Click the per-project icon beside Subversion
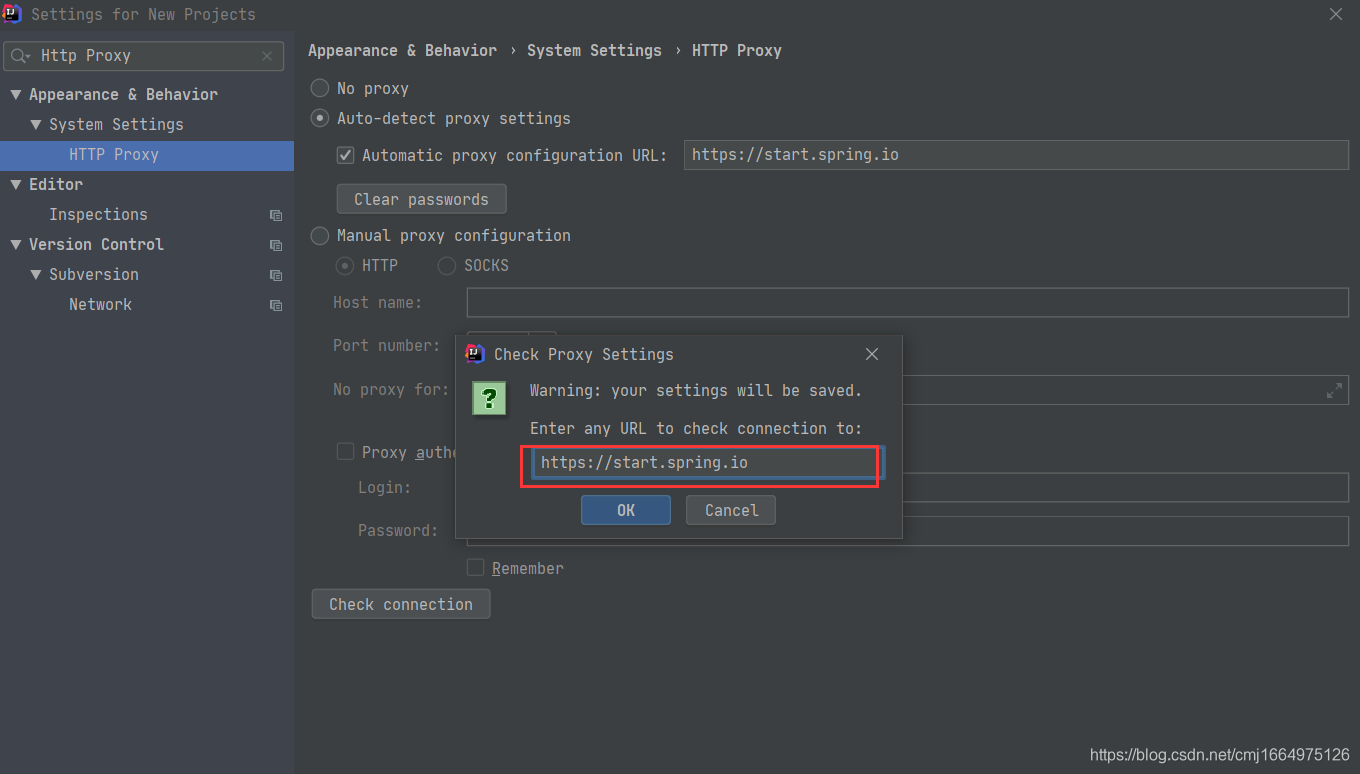The height and width of the screenshot is (774, 1360). 276,275
